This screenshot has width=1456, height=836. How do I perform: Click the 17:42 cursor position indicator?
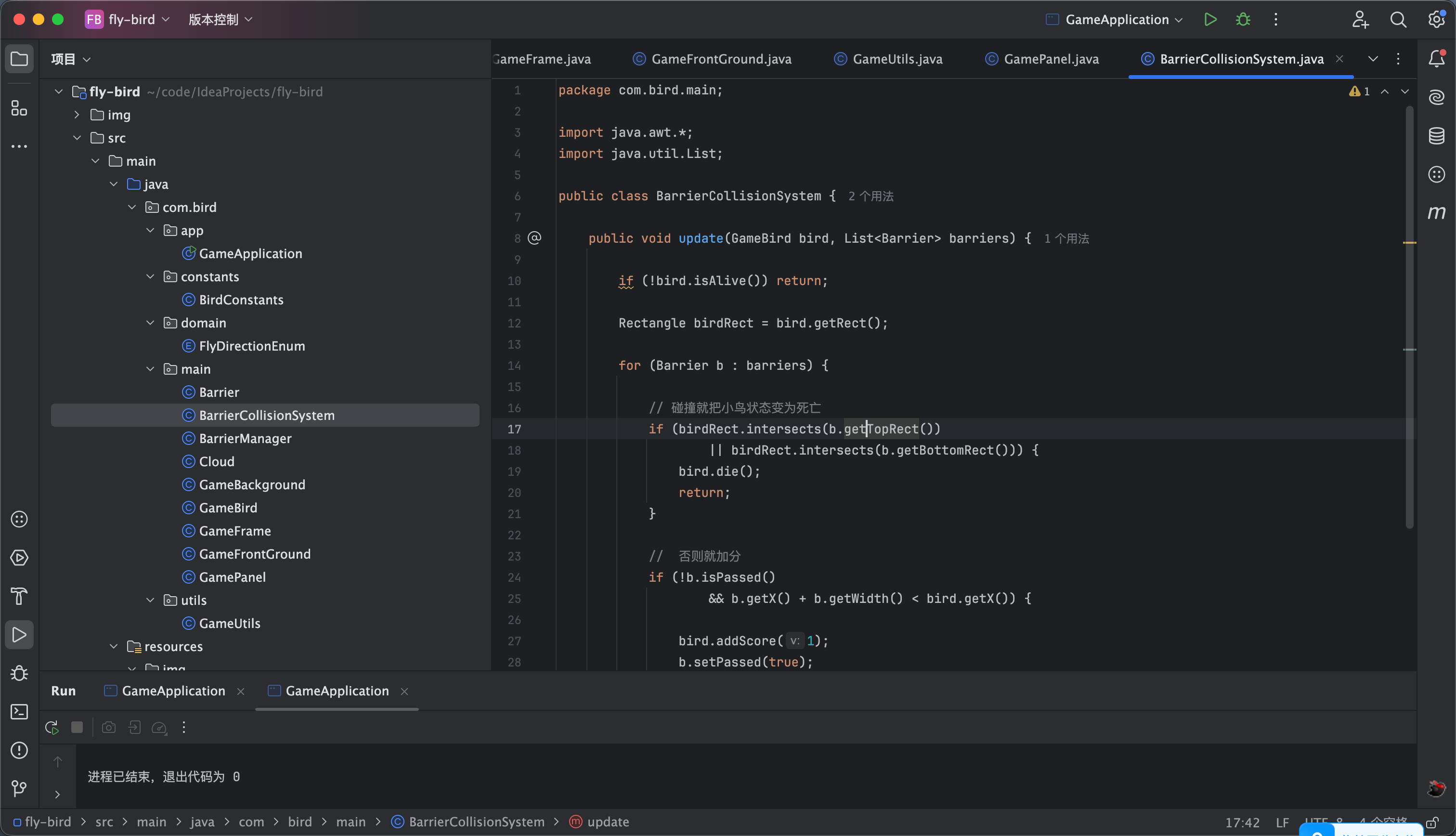tap(1242, 822)
